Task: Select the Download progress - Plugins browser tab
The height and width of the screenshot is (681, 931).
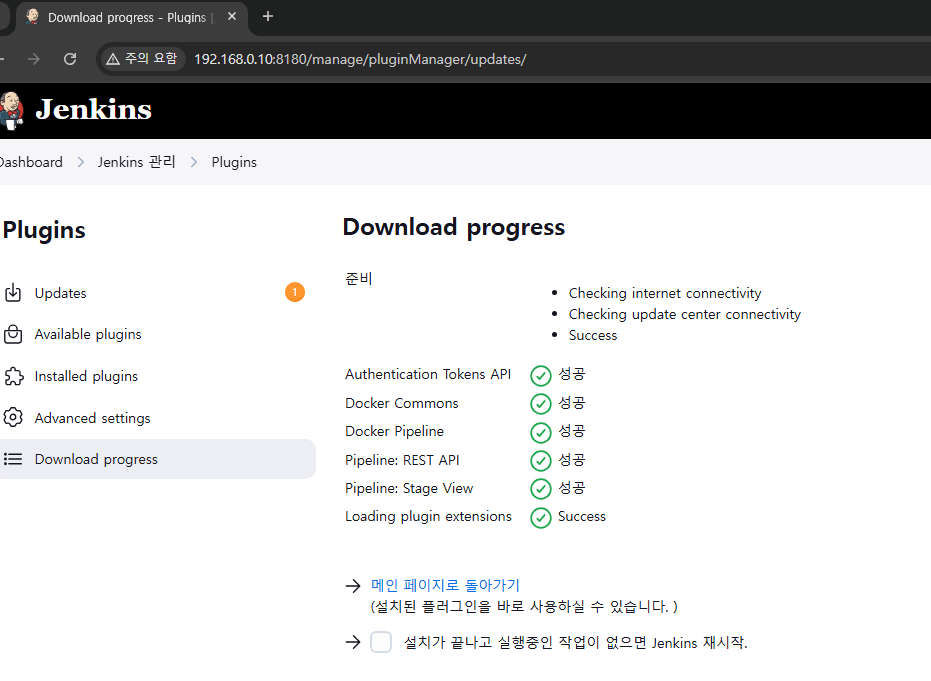Action: [x=132, y=17]
